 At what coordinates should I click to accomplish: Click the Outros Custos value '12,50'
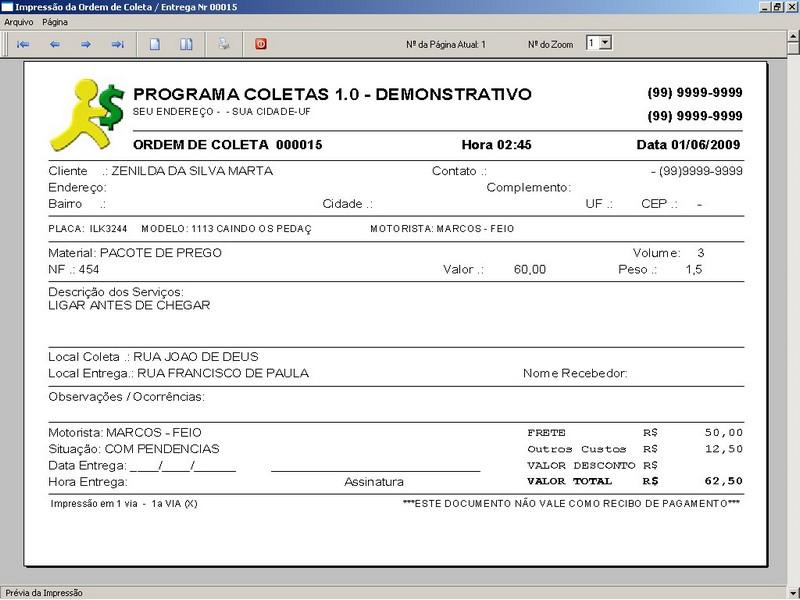point(723,449)
